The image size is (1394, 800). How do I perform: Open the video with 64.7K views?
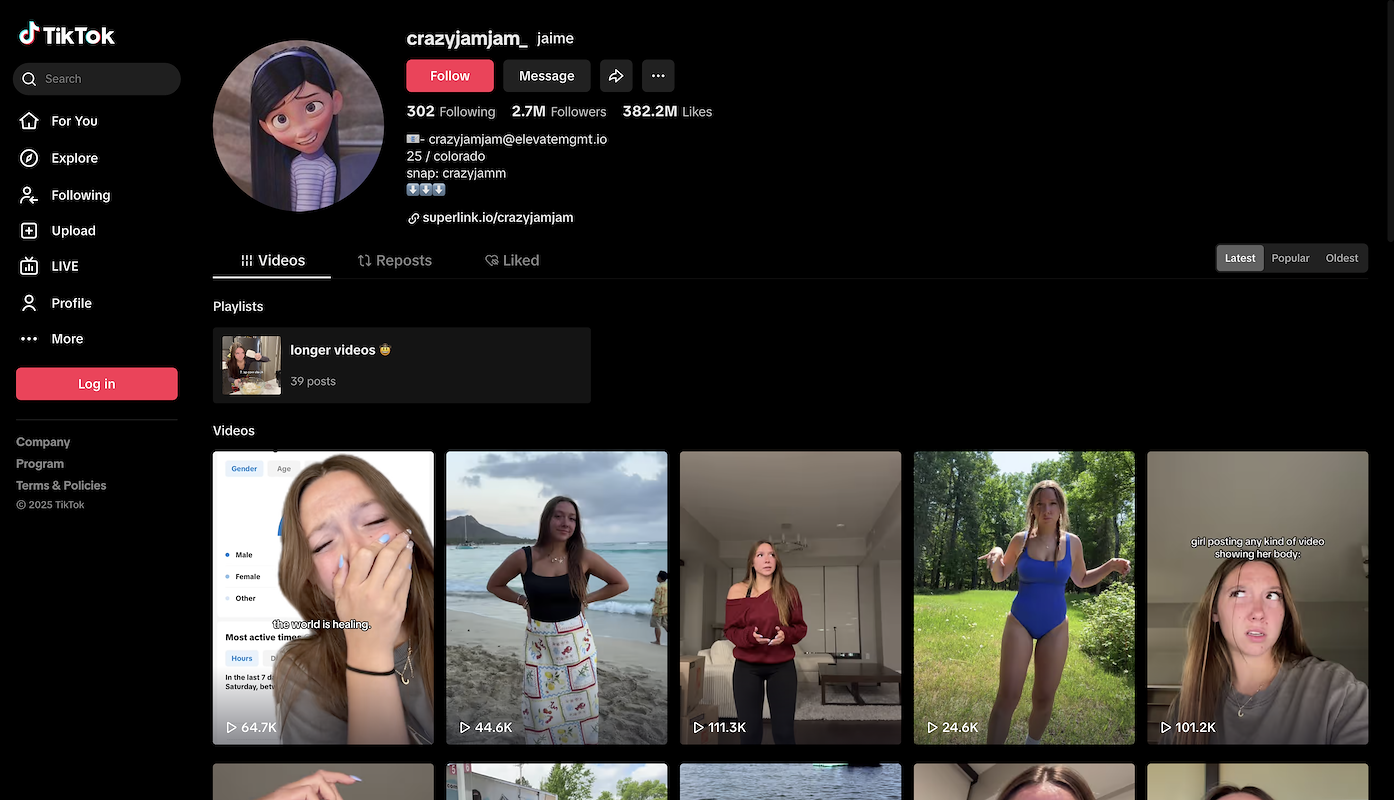click(323, 598)
